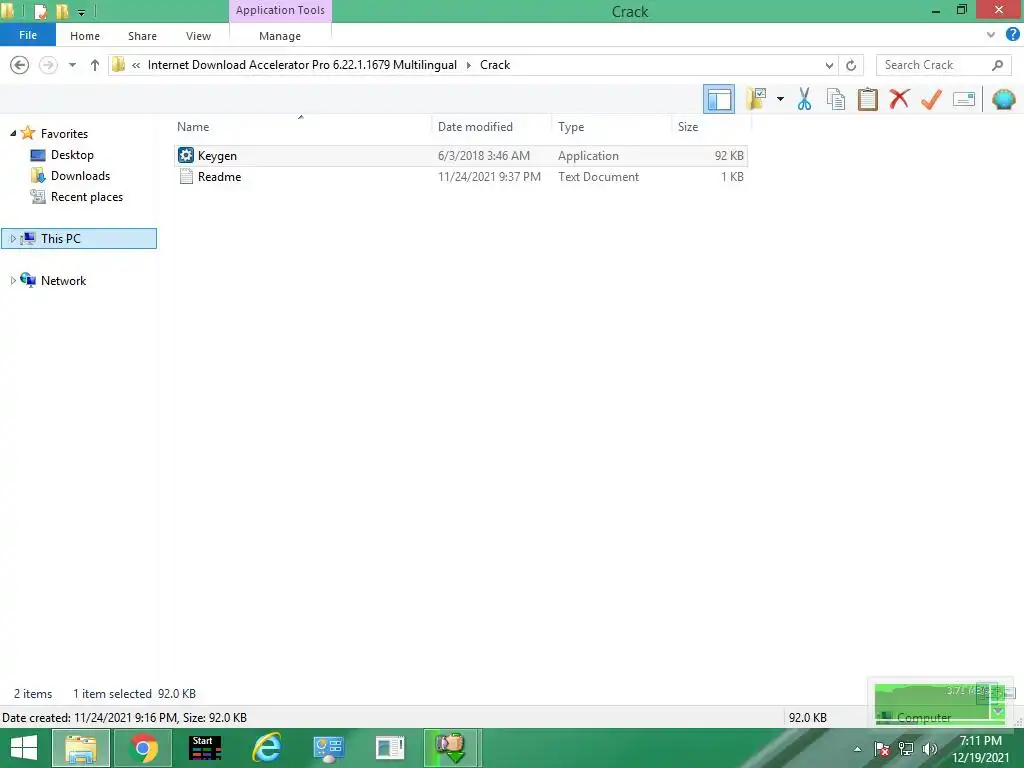This screenshot has width=1024, height=768.
Task: Click File Explorer on the taskbar
Action: 80,748
